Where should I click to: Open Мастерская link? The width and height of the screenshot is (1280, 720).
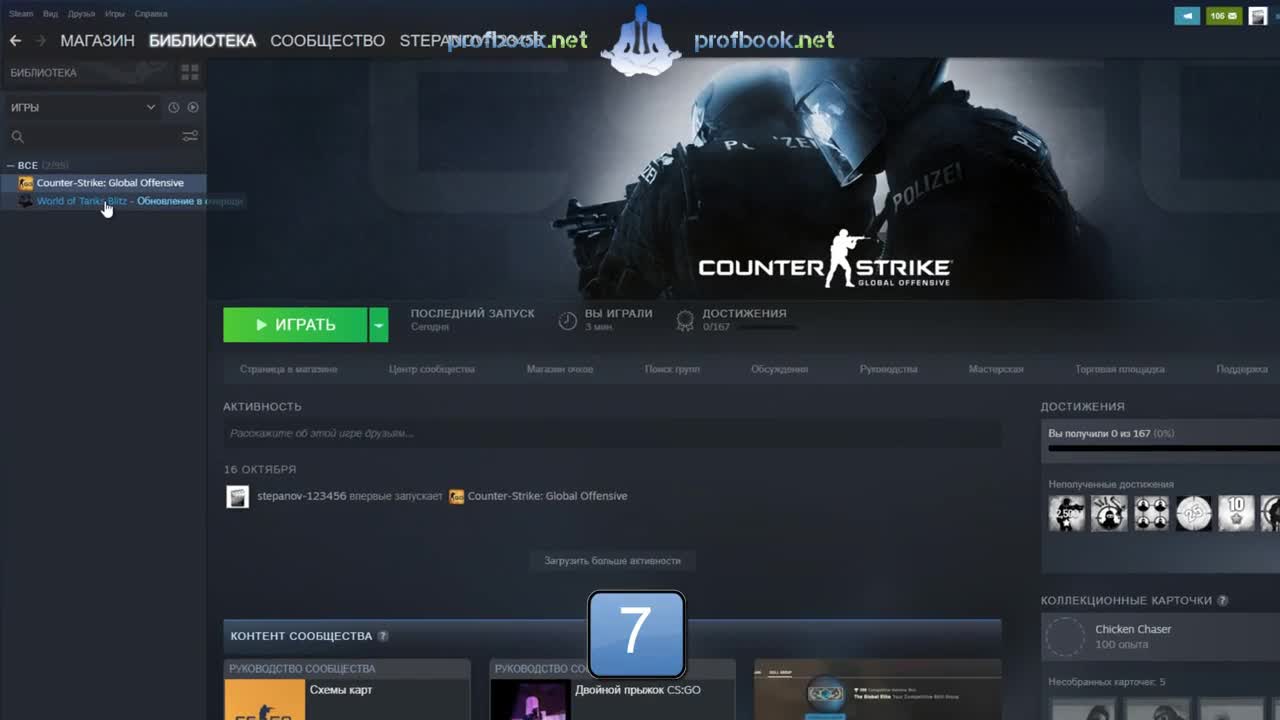(x=996, y=369)
